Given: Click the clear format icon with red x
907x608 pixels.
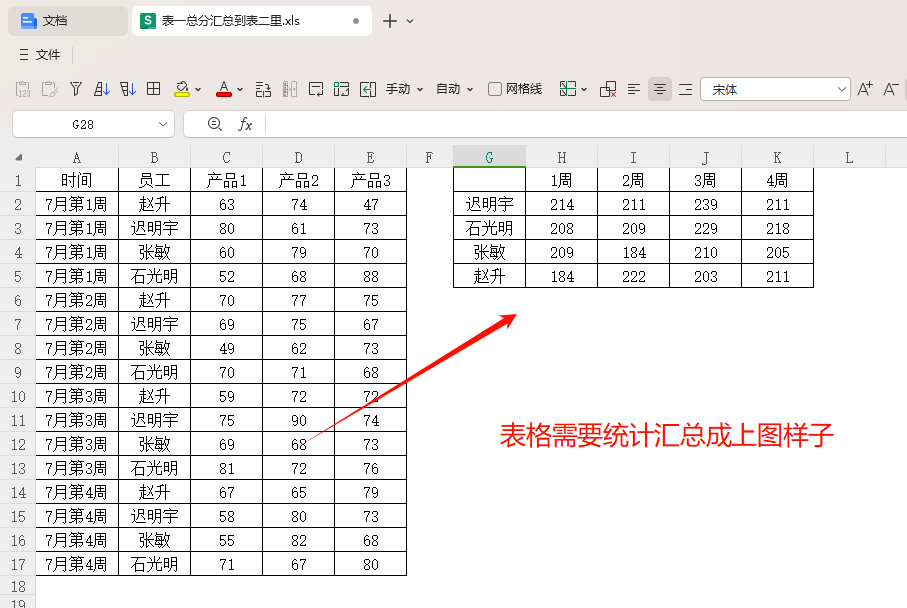Looking at the screenshot, I should click(608, 89).
